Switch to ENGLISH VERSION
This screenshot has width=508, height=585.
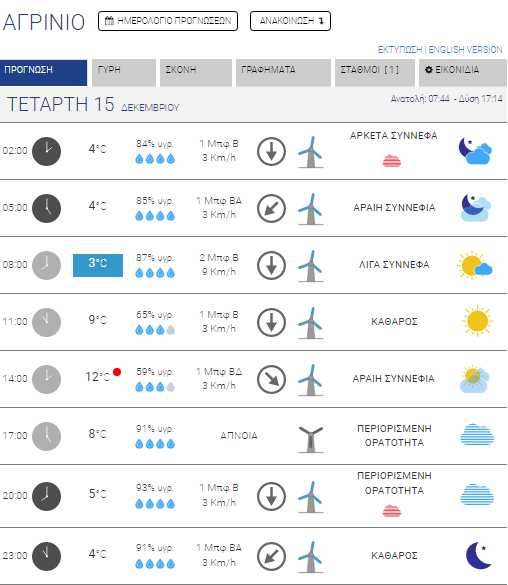465,50
